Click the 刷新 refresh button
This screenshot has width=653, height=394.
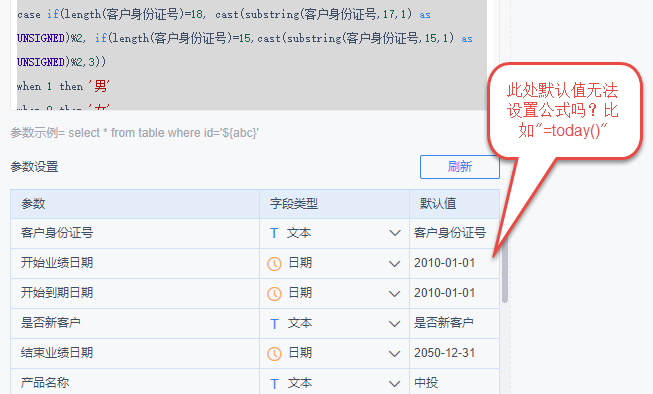pos(460,167)
